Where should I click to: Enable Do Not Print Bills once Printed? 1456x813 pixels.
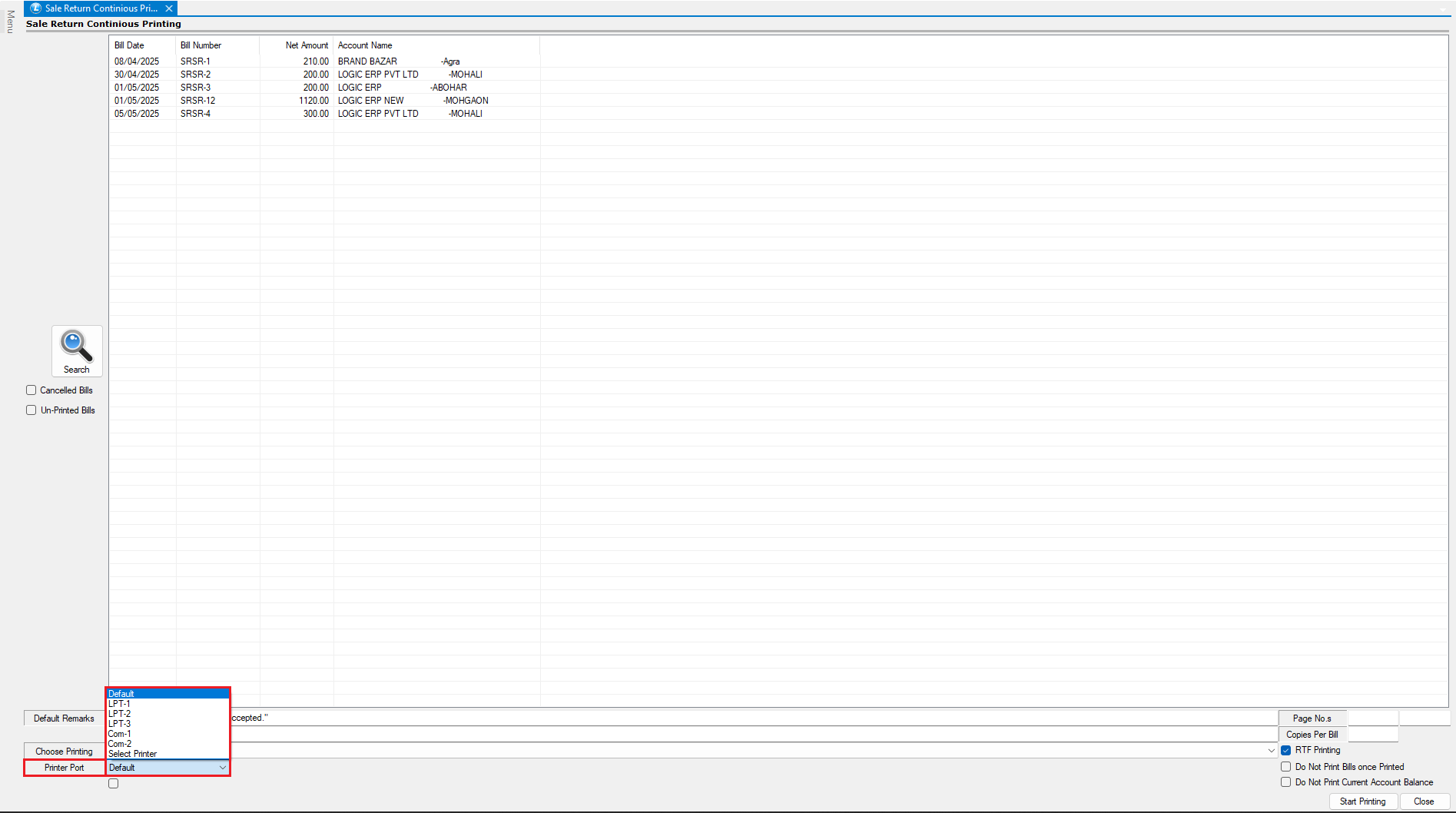(x=1285, y=767)
